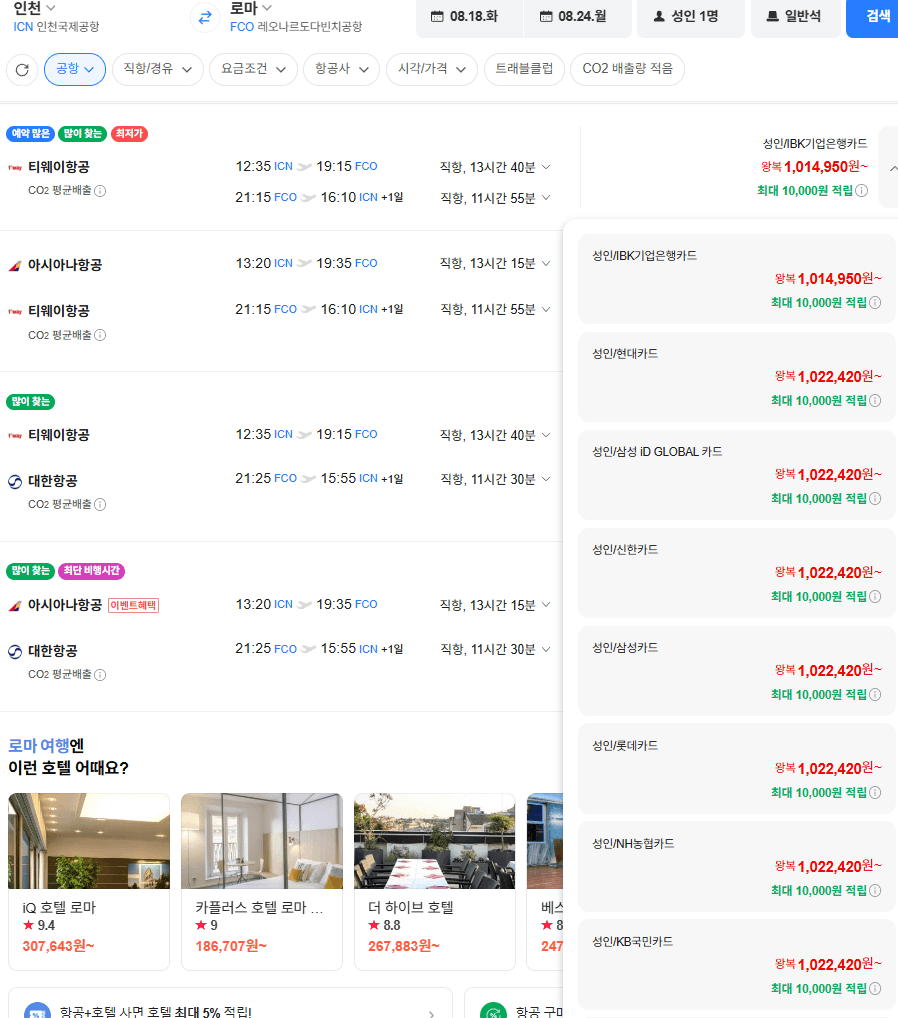The height and width of the screenshot is (1018, 898).
Task: Swap departure and arrival cities icon
Action: 205,18
